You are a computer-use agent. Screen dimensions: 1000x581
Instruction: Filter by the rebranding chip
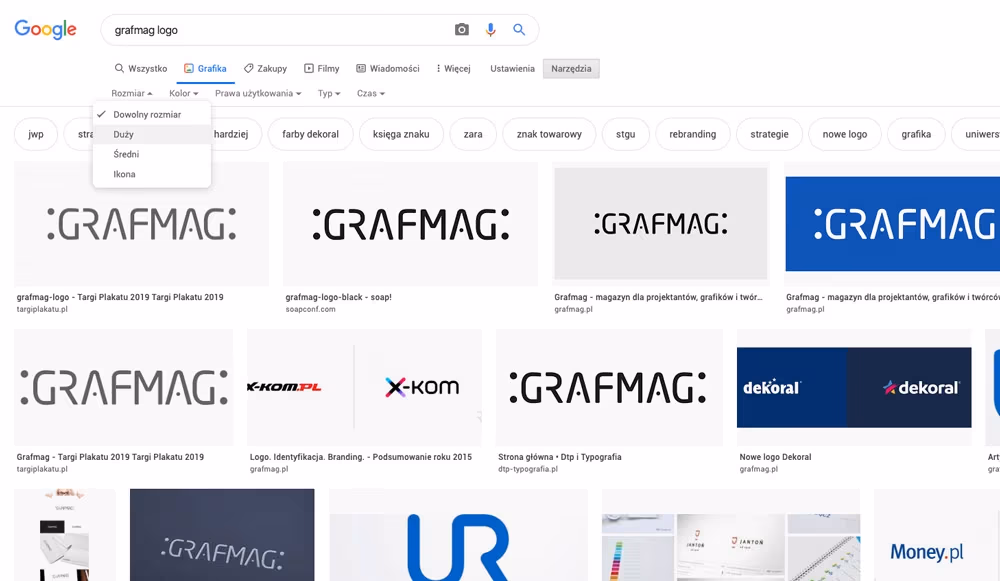click(693, 134)
